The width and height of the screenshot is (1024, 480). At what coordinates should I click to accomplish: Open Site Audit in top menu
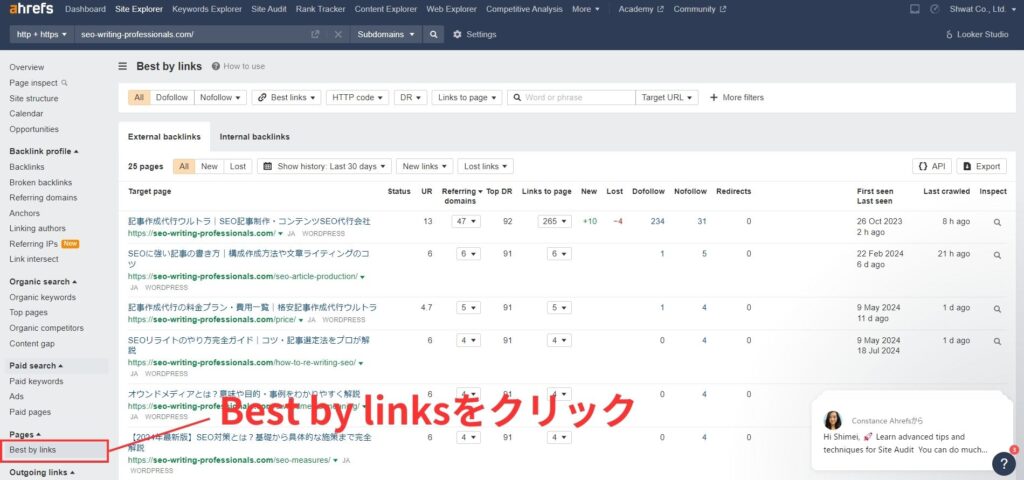pyautogui.click(x=268, y=9)
